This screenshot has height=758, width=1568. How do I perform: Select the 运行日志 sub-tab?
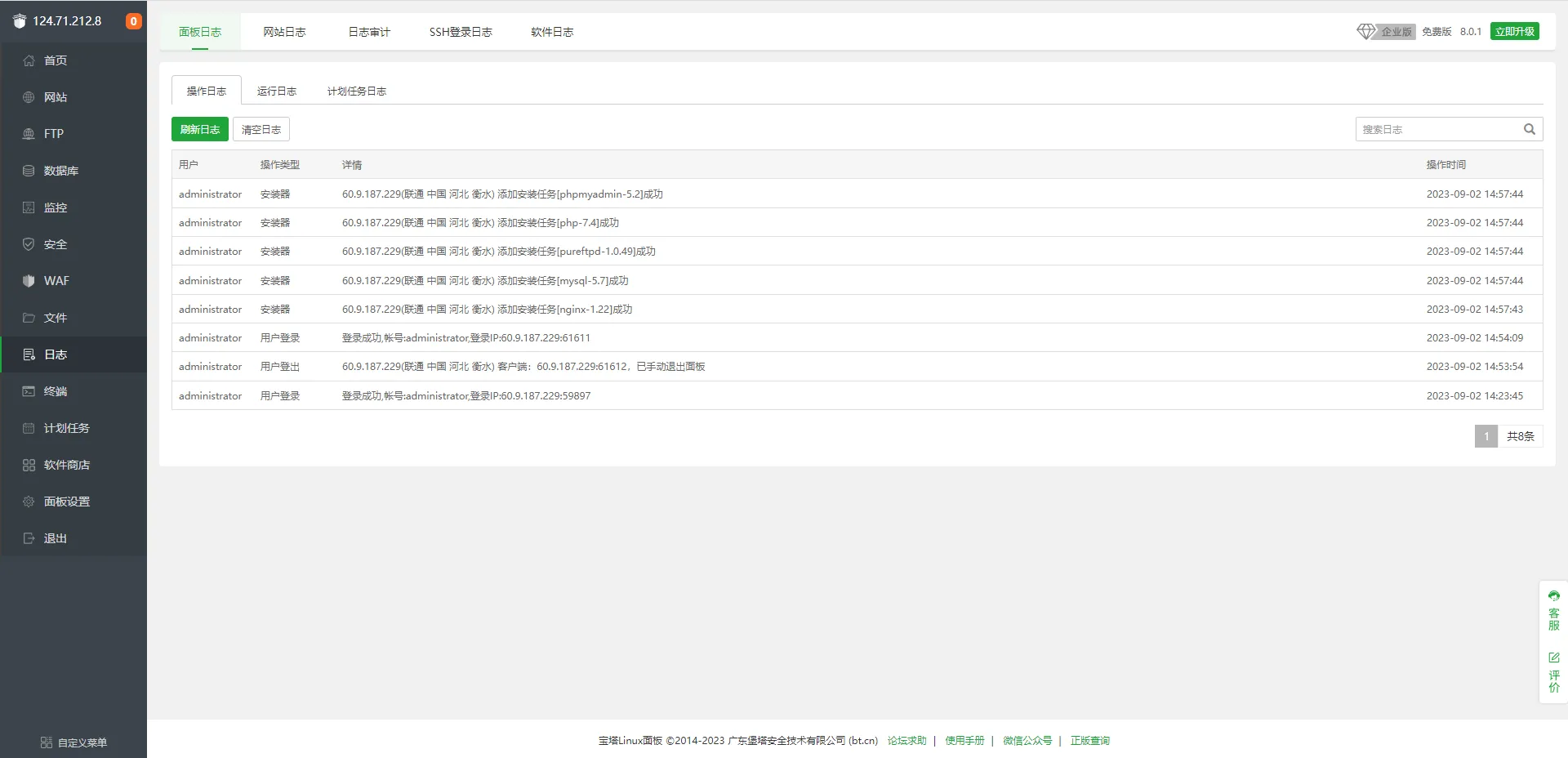click(x=277, y=91)
